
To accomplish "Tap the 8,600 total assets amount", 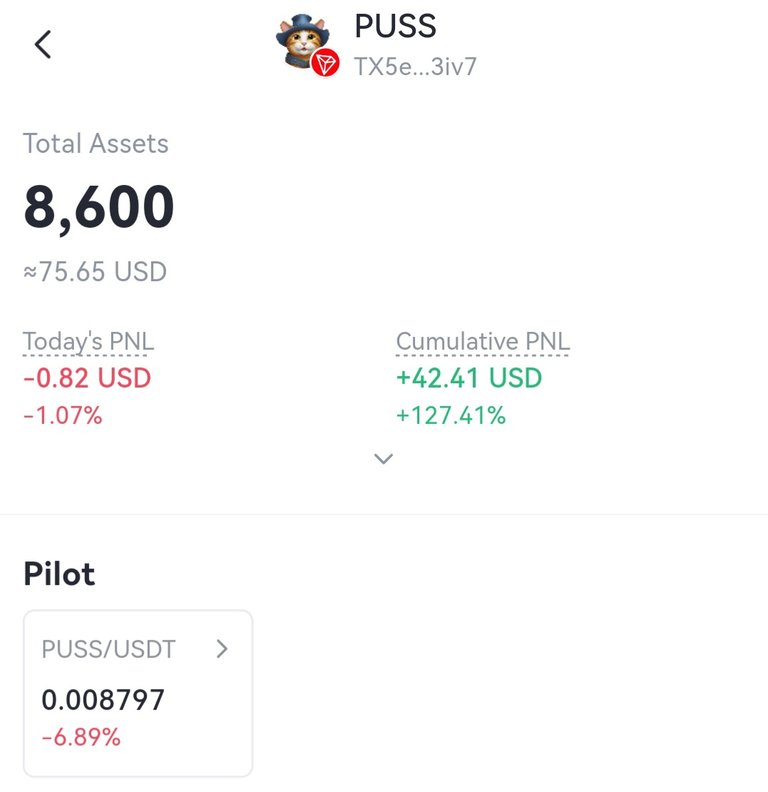I will point(99,207).
